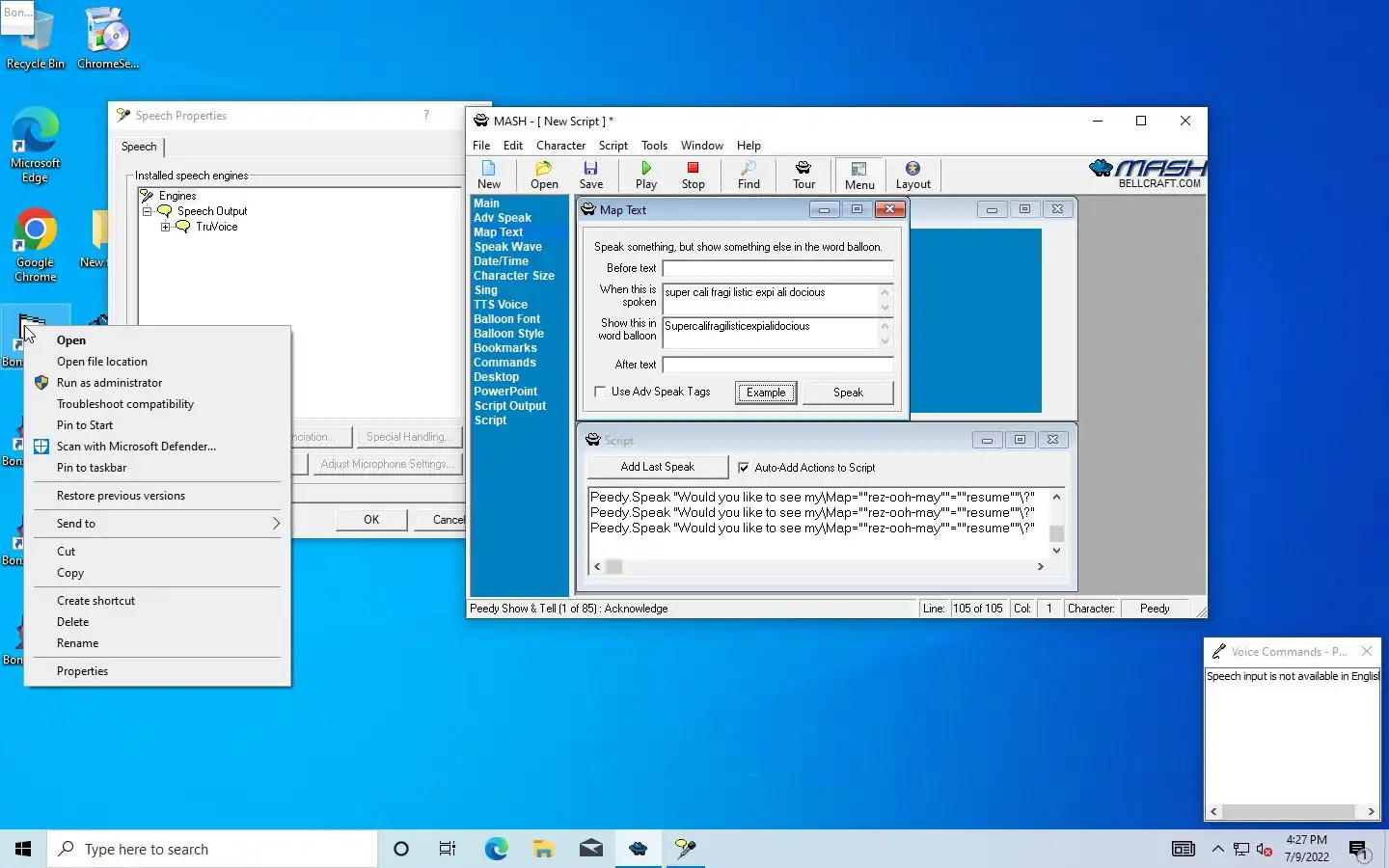1389x868 pixels.
Task: Start the script with the Play icon
Action: (x=646, y=175)
